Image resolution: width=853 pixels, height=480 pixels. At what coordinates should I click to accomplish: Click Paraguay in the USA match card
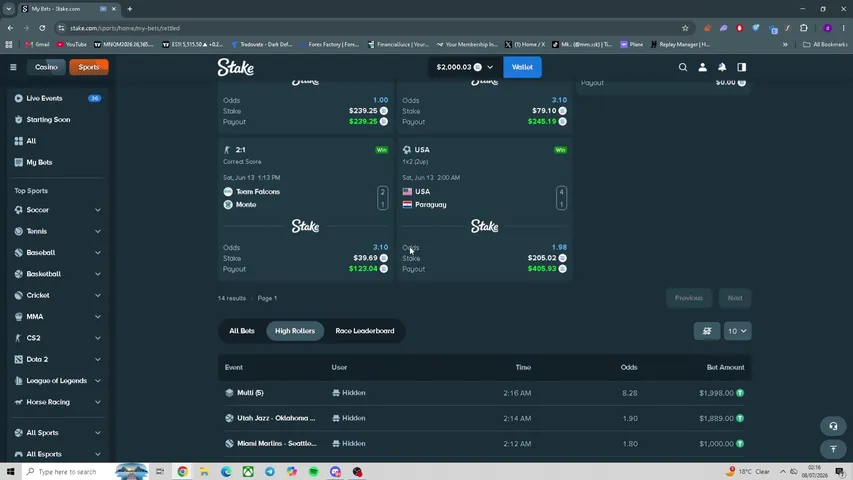[x=430, y=205]
